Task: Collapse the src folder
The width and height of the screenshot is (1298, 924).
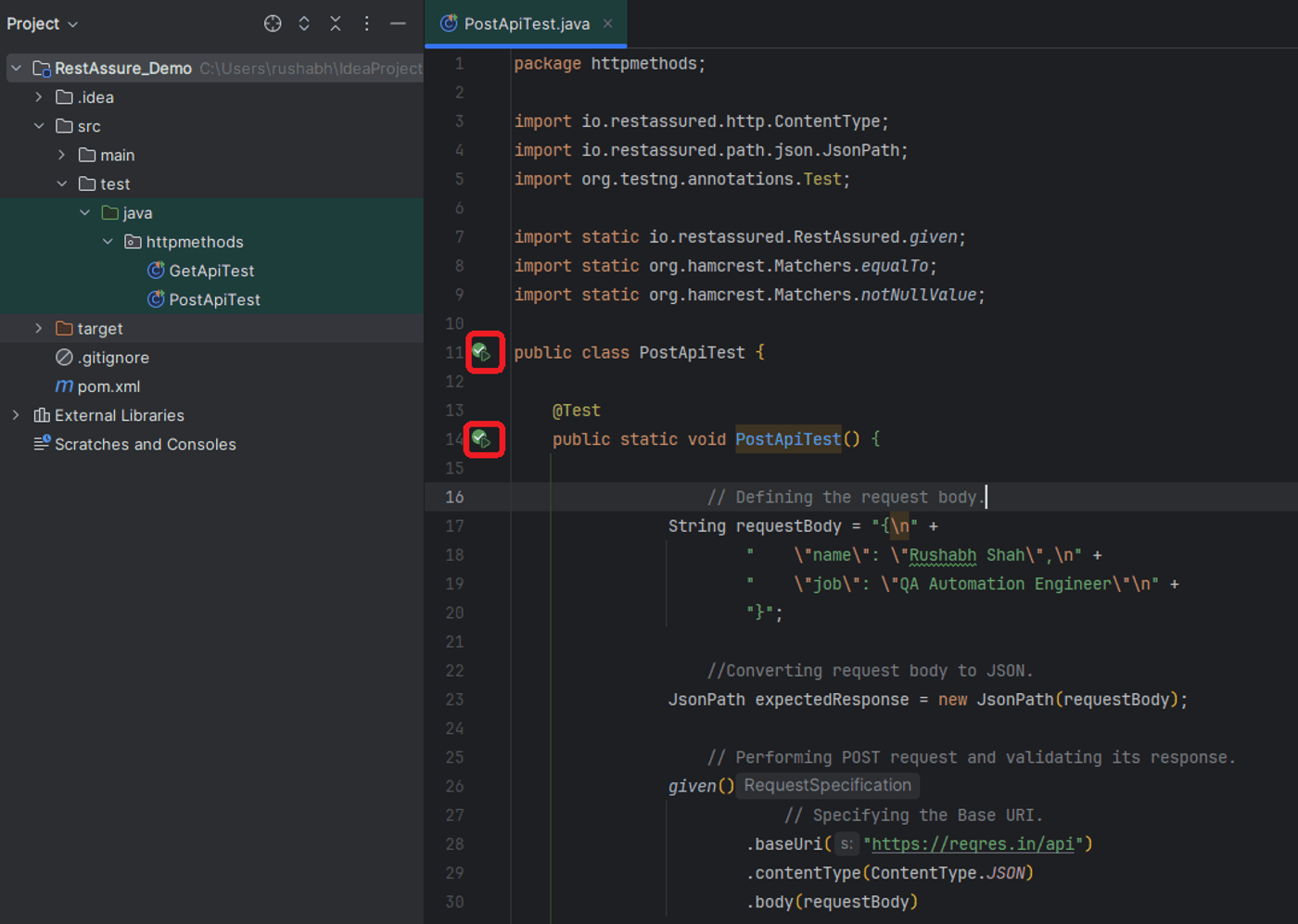Action: [39, 126]
